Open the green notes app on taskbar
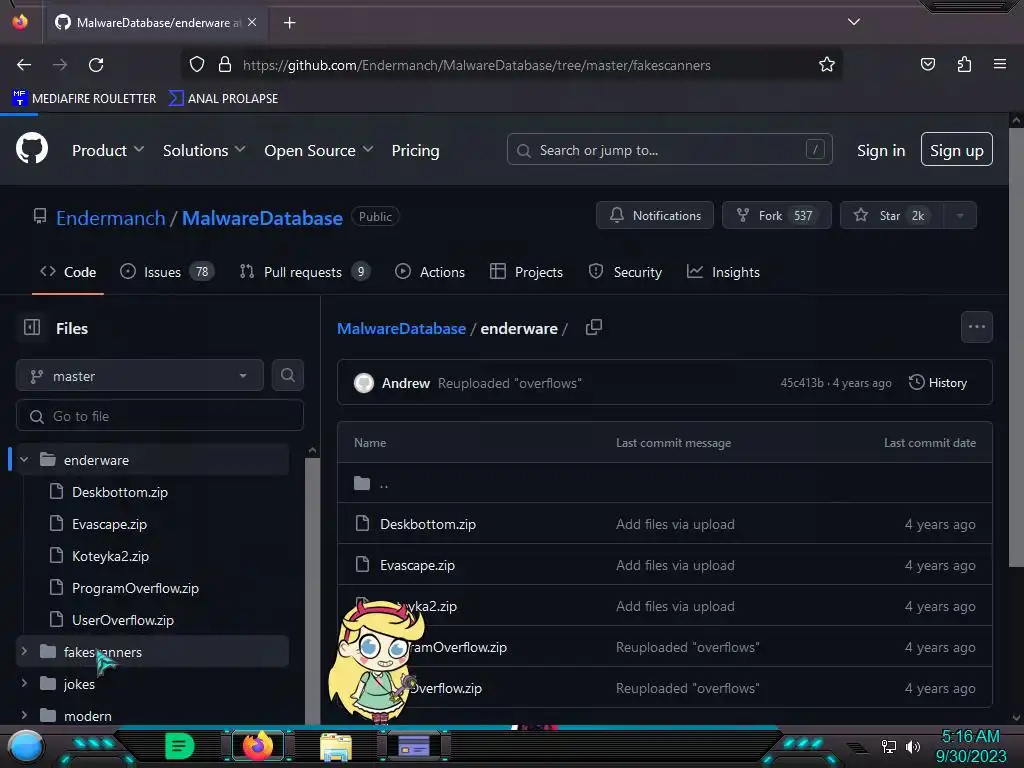Screen dimensions: 1024x768 [x=180, y=746]
